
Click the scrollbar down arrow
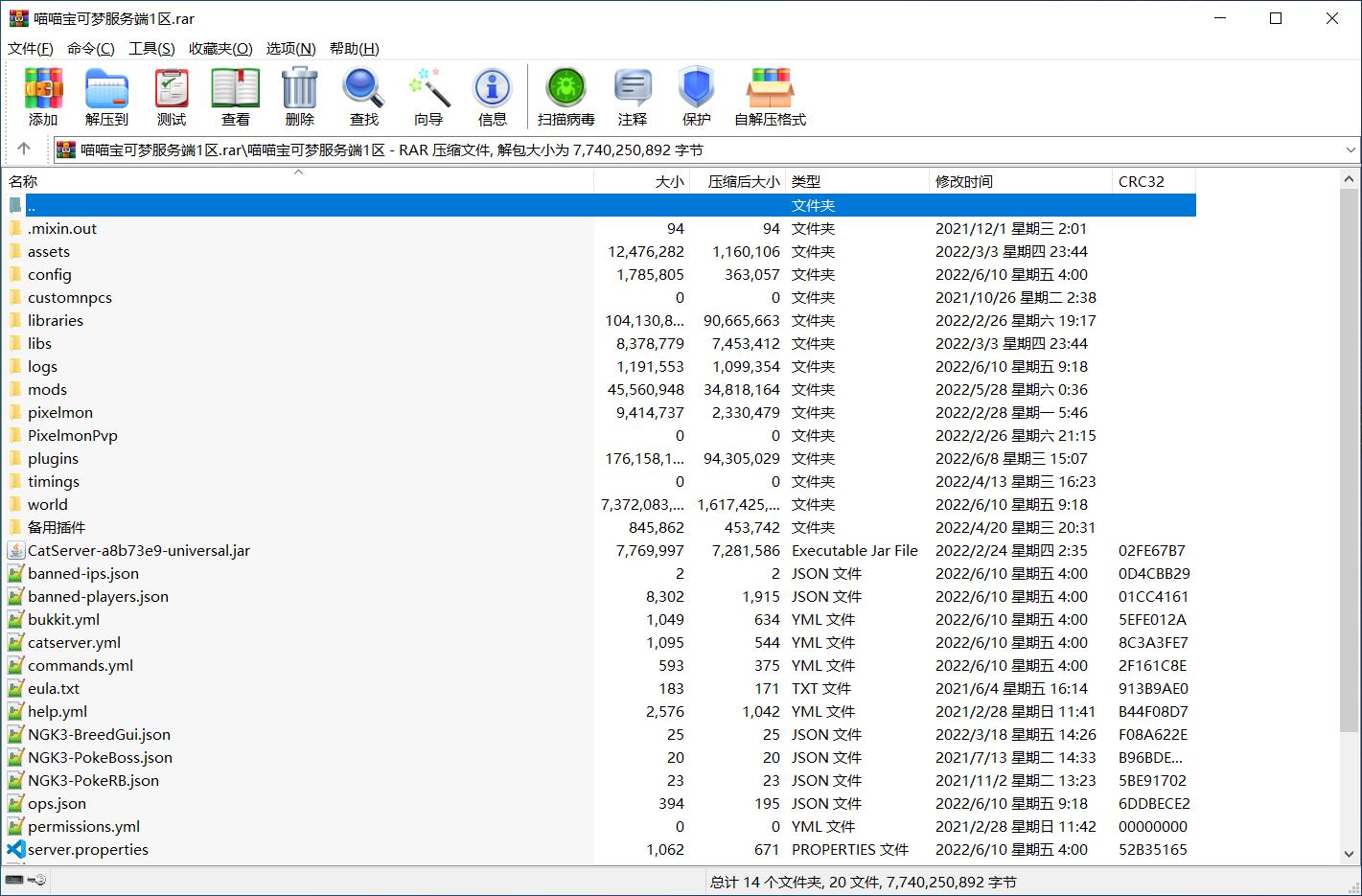point(1350,854)
